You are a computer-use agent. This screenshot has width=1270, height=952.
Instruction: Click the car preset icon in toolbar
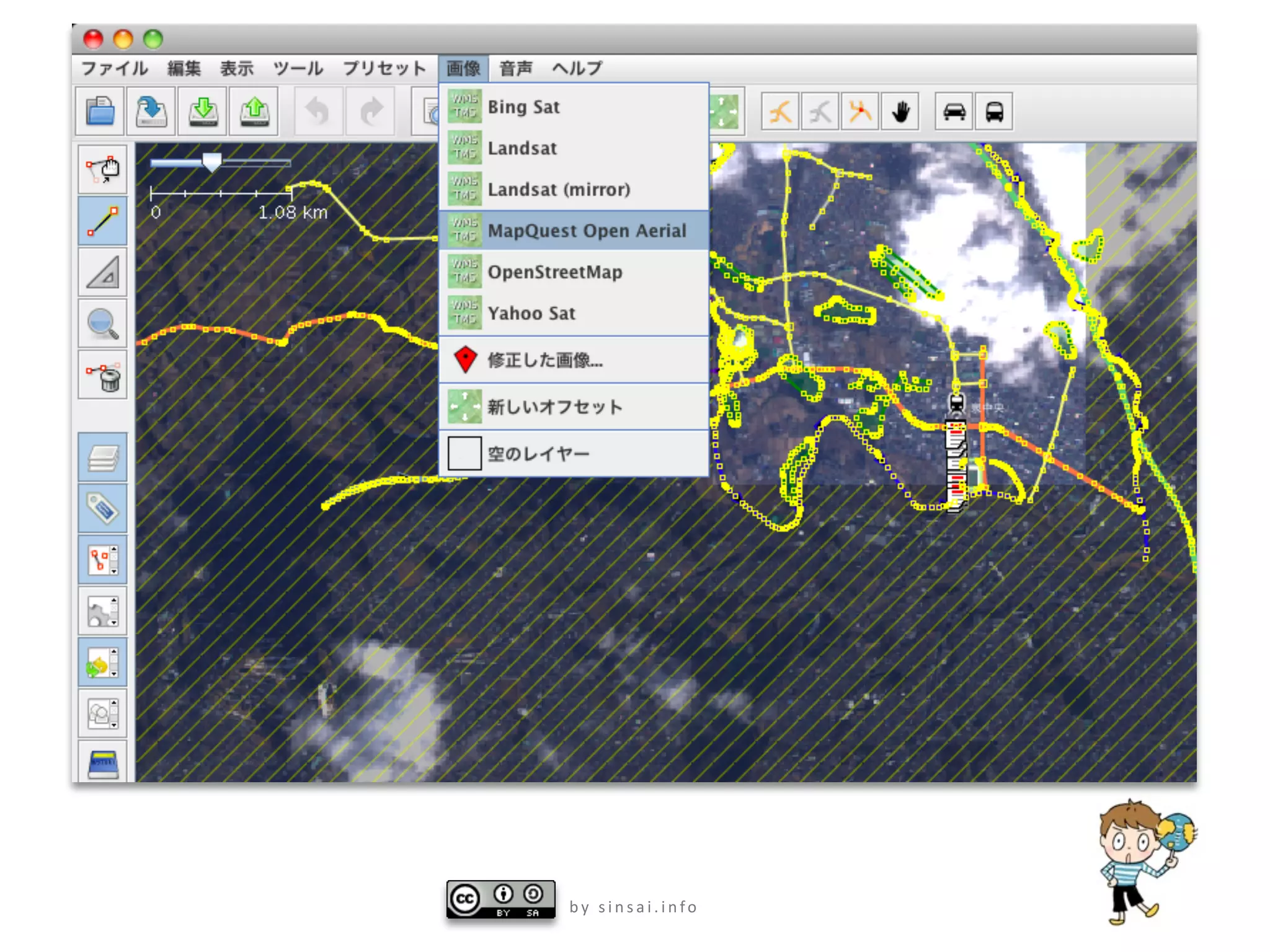954,112
